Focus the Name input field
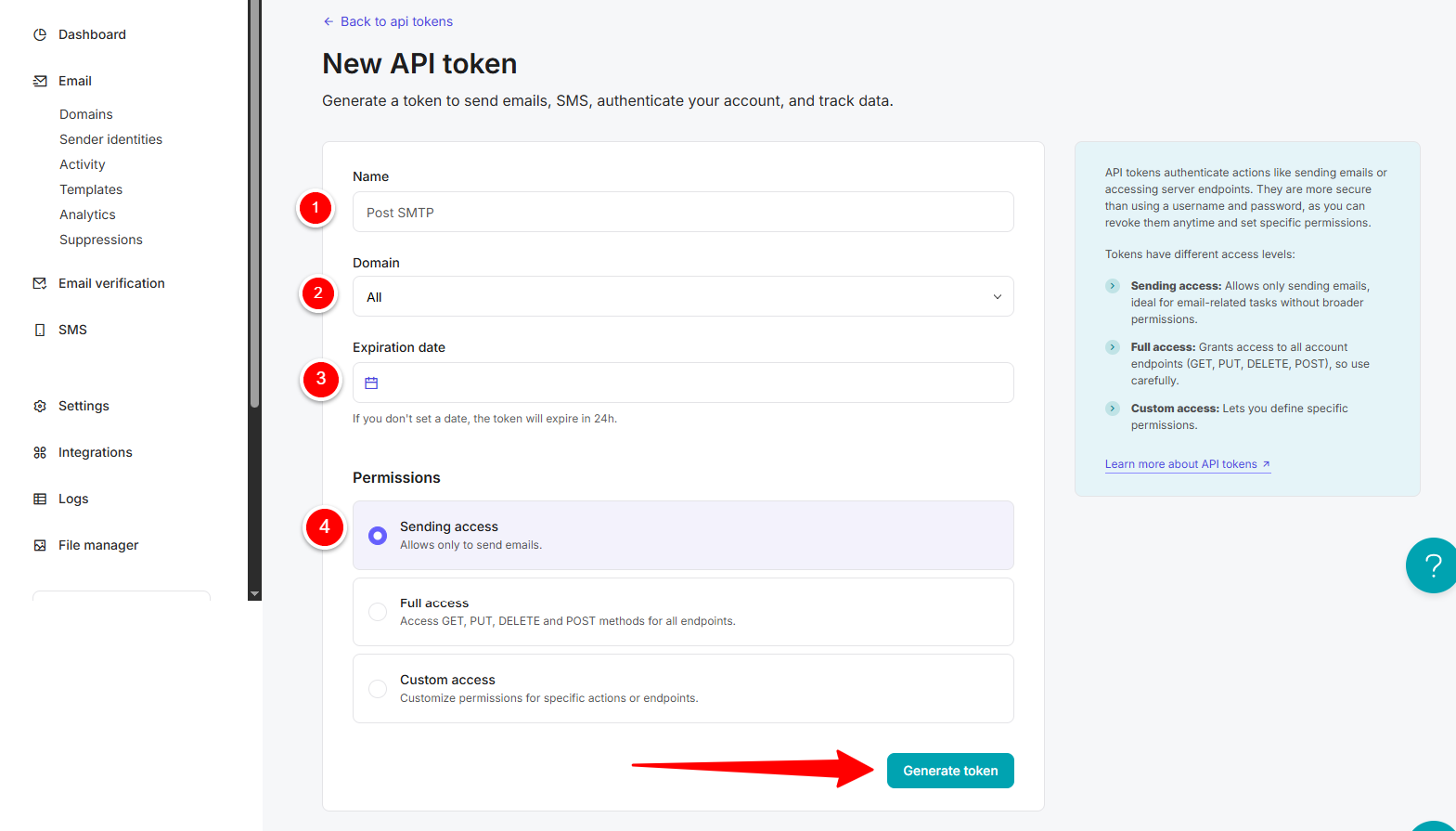 pyautogui.click(x=682, y=213)
